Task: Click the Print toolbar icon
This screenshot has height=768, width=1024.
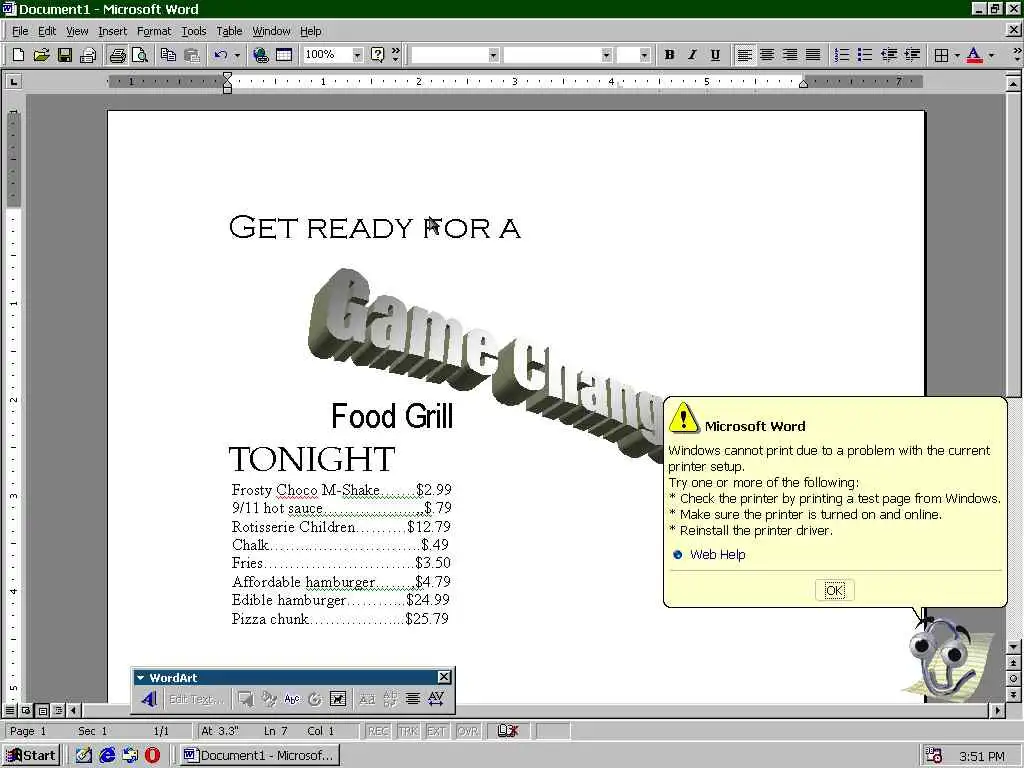Action: click(118, 55)
